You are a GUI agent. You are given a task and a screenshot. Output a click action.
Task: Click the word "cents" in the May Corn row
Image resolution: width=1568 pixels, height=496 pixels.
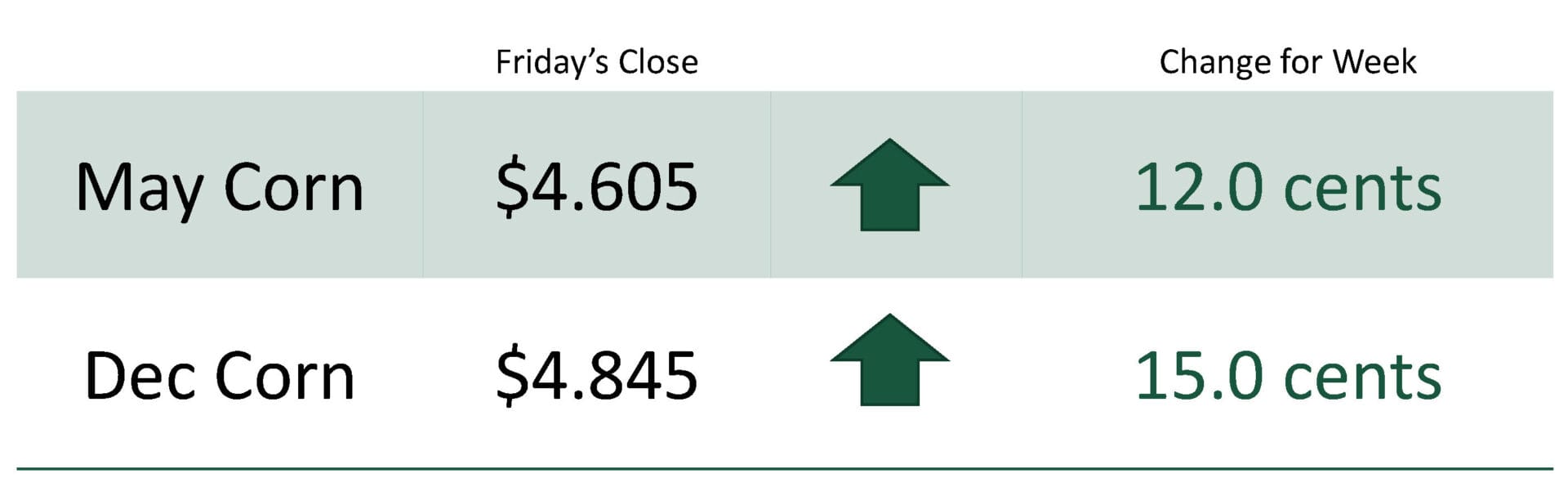1362,190
